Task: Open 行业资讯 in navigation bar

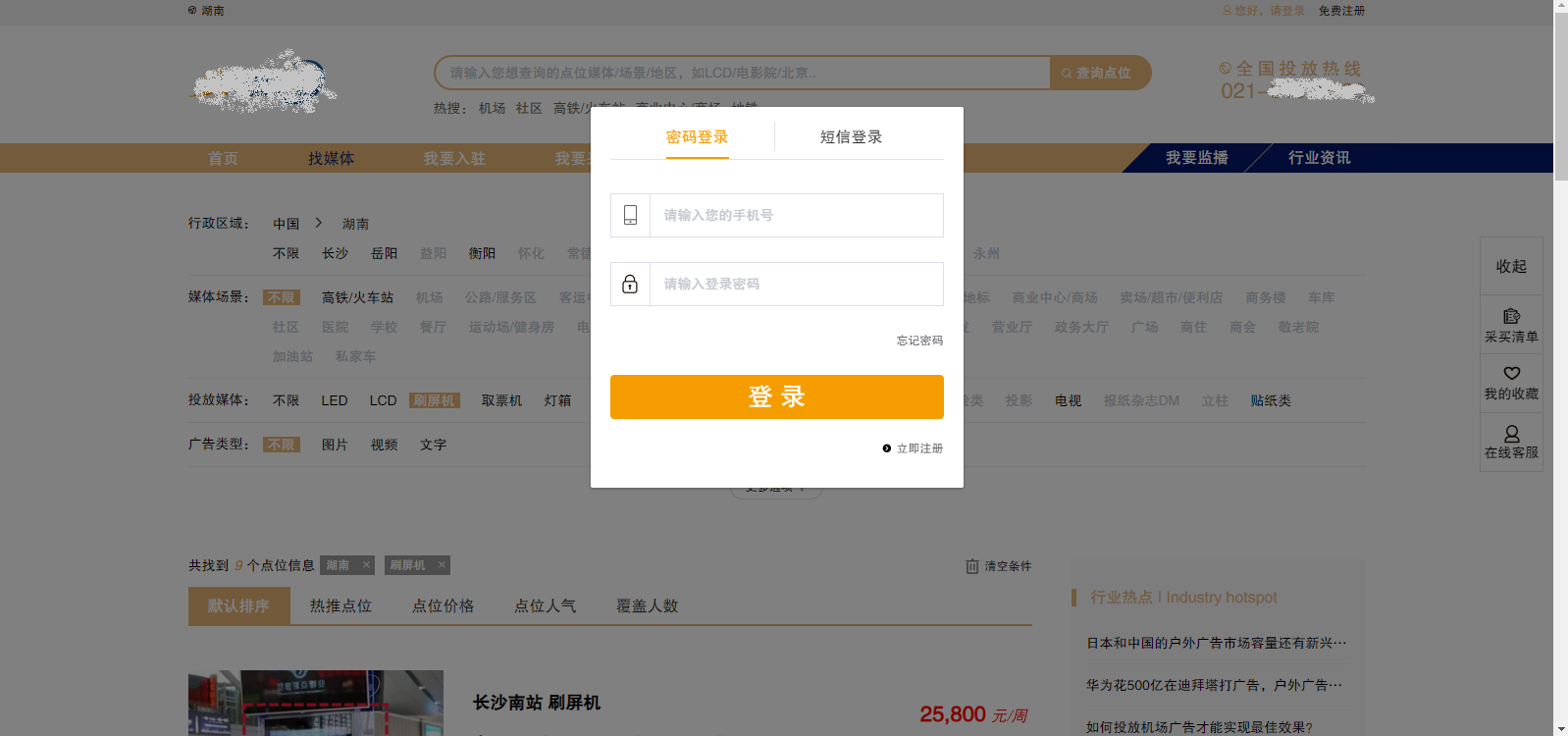Action: [1320, 158]
